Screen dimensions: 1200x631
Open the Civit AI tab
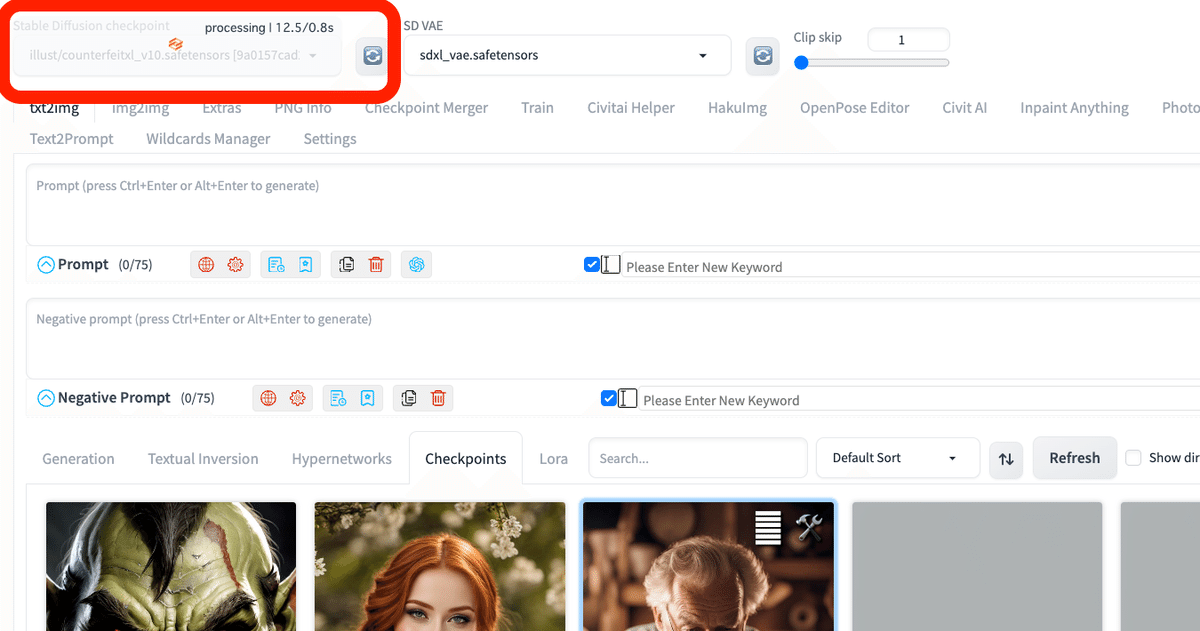pos(965,108)
